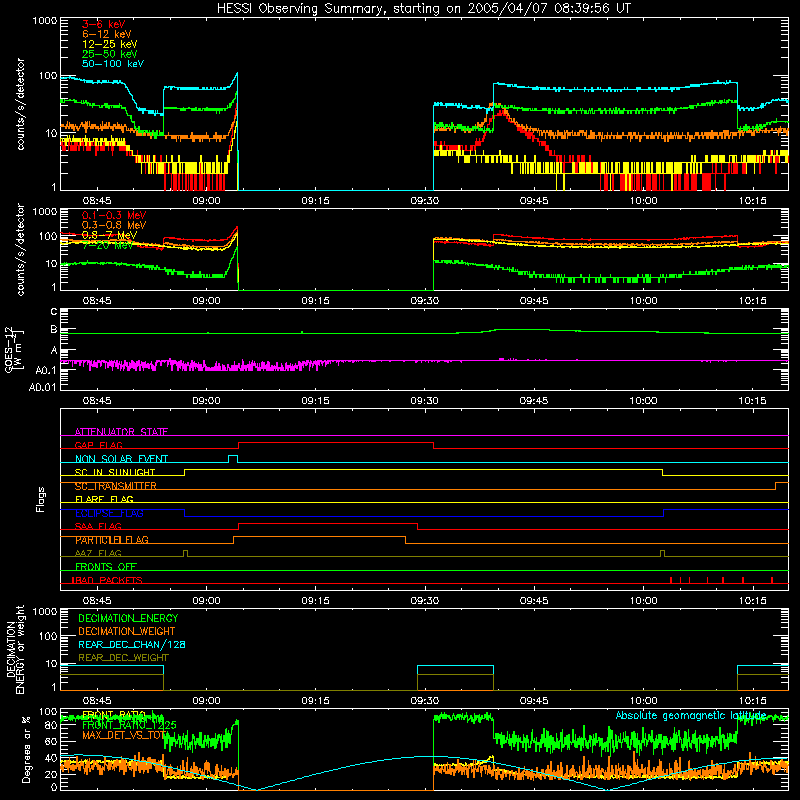800x800 pixels.
Task: Click the yellow '12-25 keV' legend label
Action: click(x=110, y=44)
